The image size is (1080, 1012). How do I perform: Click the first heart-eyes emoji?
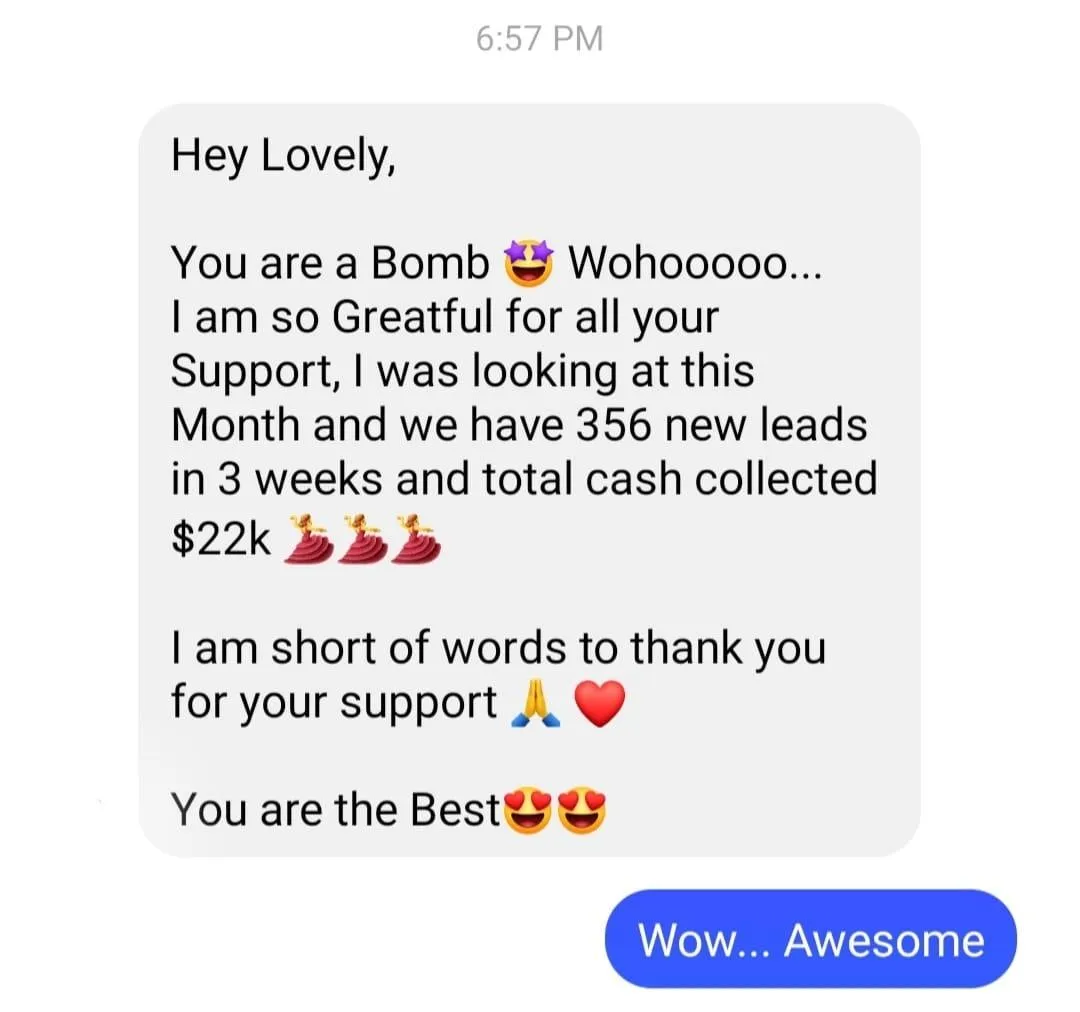(529, 811)
